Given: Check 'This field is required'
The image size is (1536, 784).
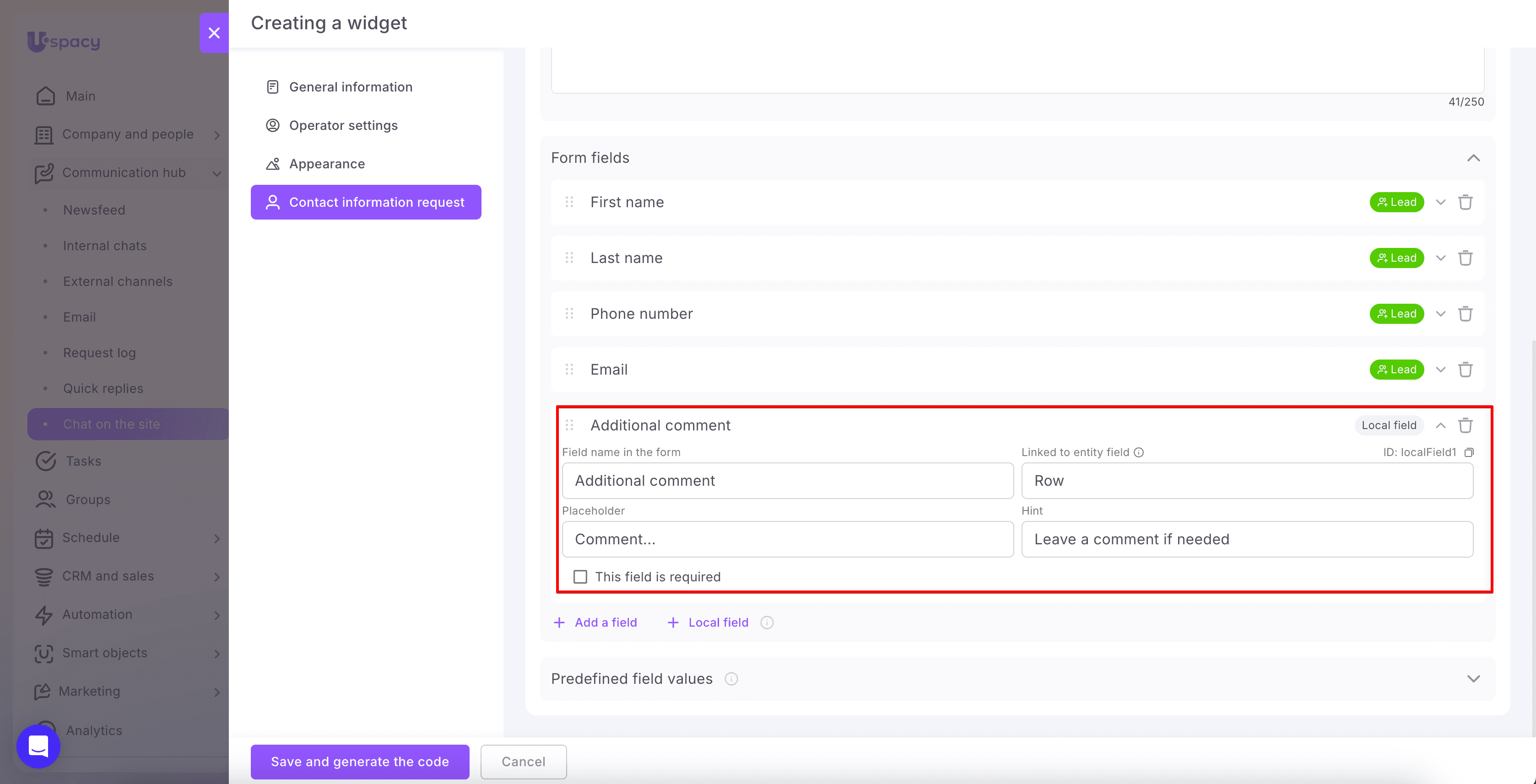Looking at the screenshot, I should (580, 577).
